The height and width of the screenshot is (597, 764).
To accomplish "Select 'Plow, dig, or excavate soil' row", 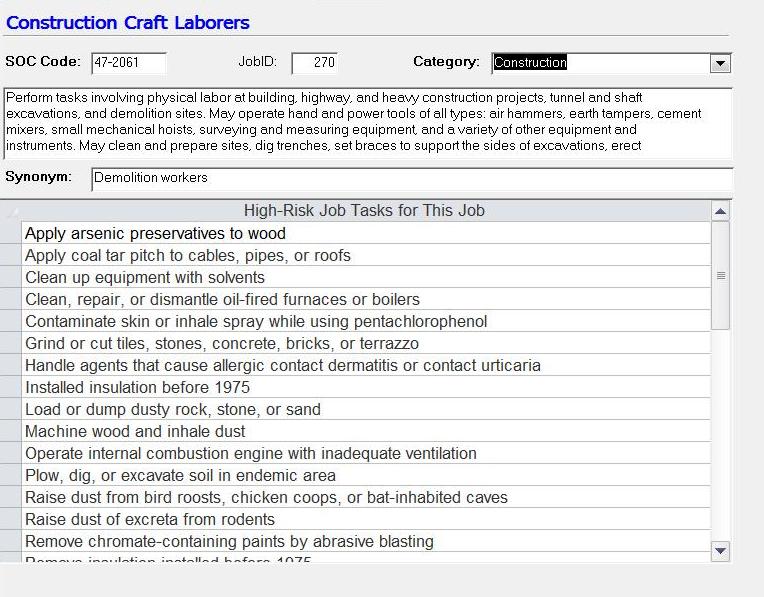I will click(x=365, y=476).
